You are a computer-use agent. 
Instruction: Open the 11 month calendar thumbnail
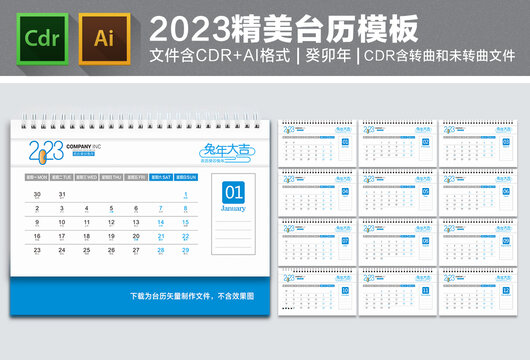click(x=398, y=292)
